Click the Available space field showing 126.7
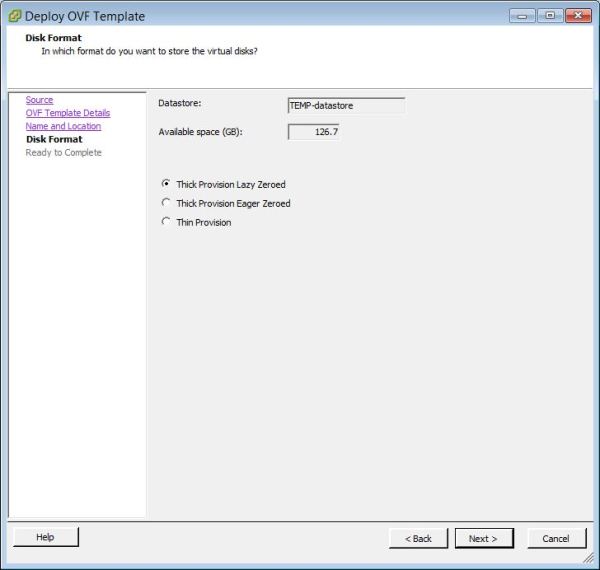The image size is (600, 570). point(313,131)
